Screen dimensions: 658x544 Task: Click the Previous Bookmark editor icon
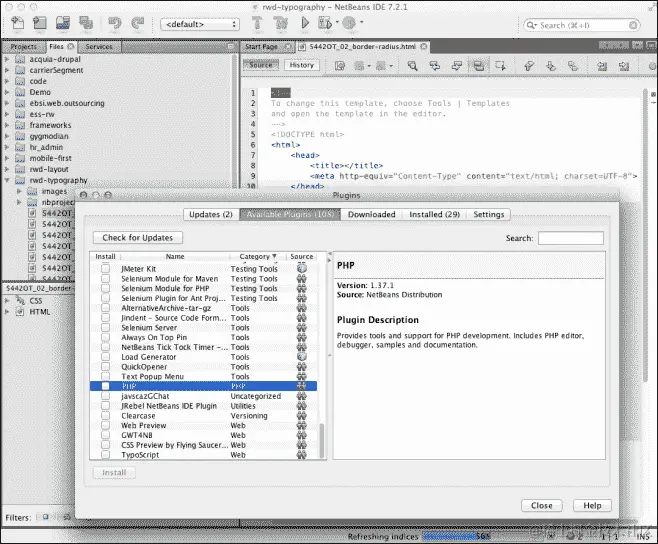coord(529,66)
